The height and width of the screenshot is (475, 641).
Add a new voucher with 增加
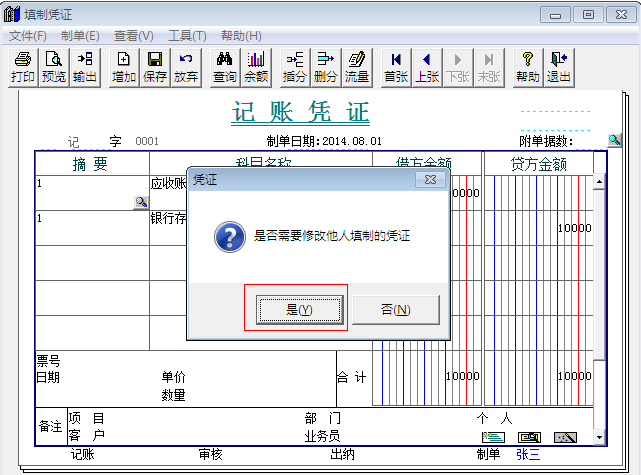tap(124, 67)
